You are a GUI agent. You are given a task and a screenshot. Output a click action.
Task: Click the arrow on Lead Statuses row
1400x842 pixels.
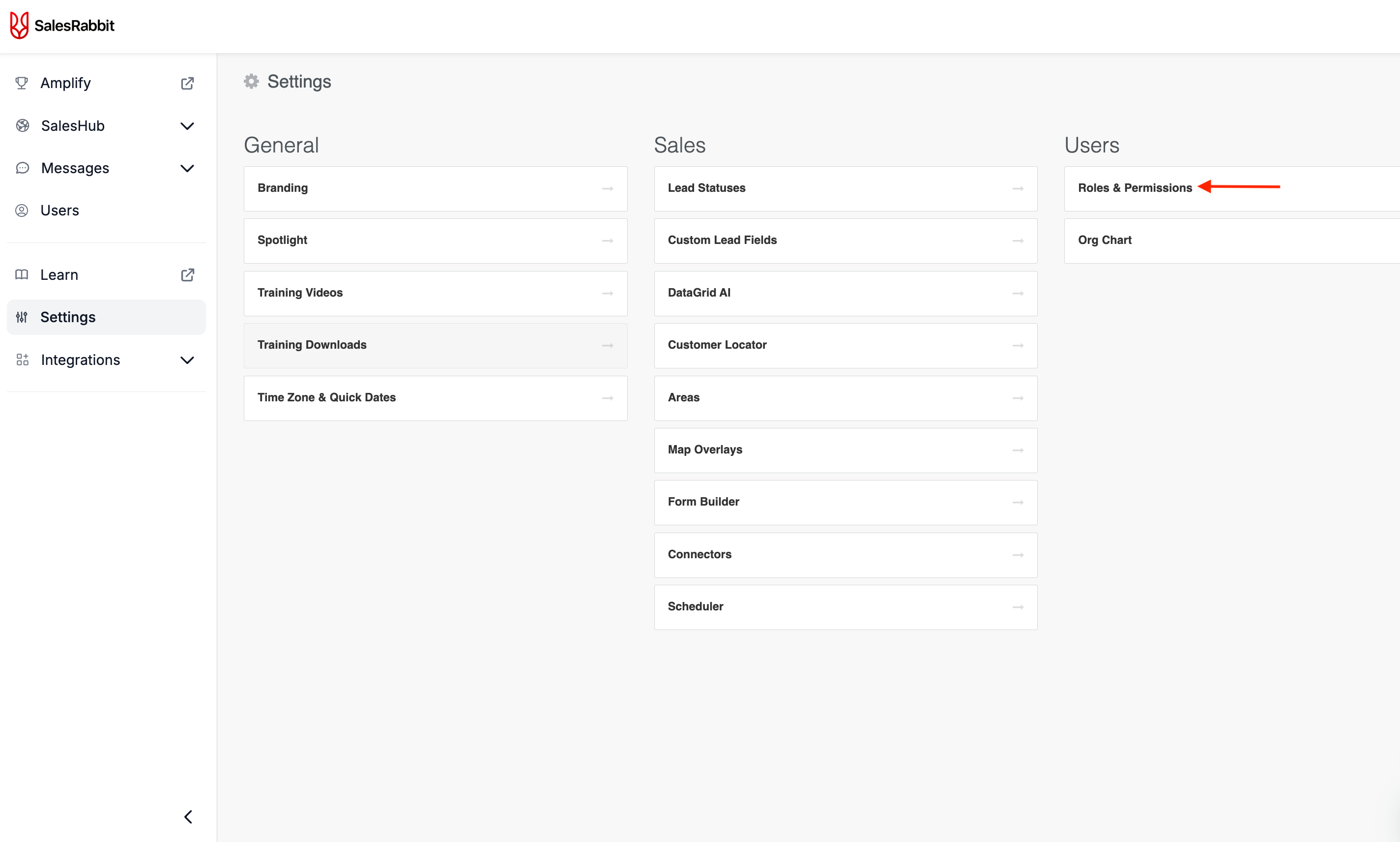click(x=1018, y=188)
